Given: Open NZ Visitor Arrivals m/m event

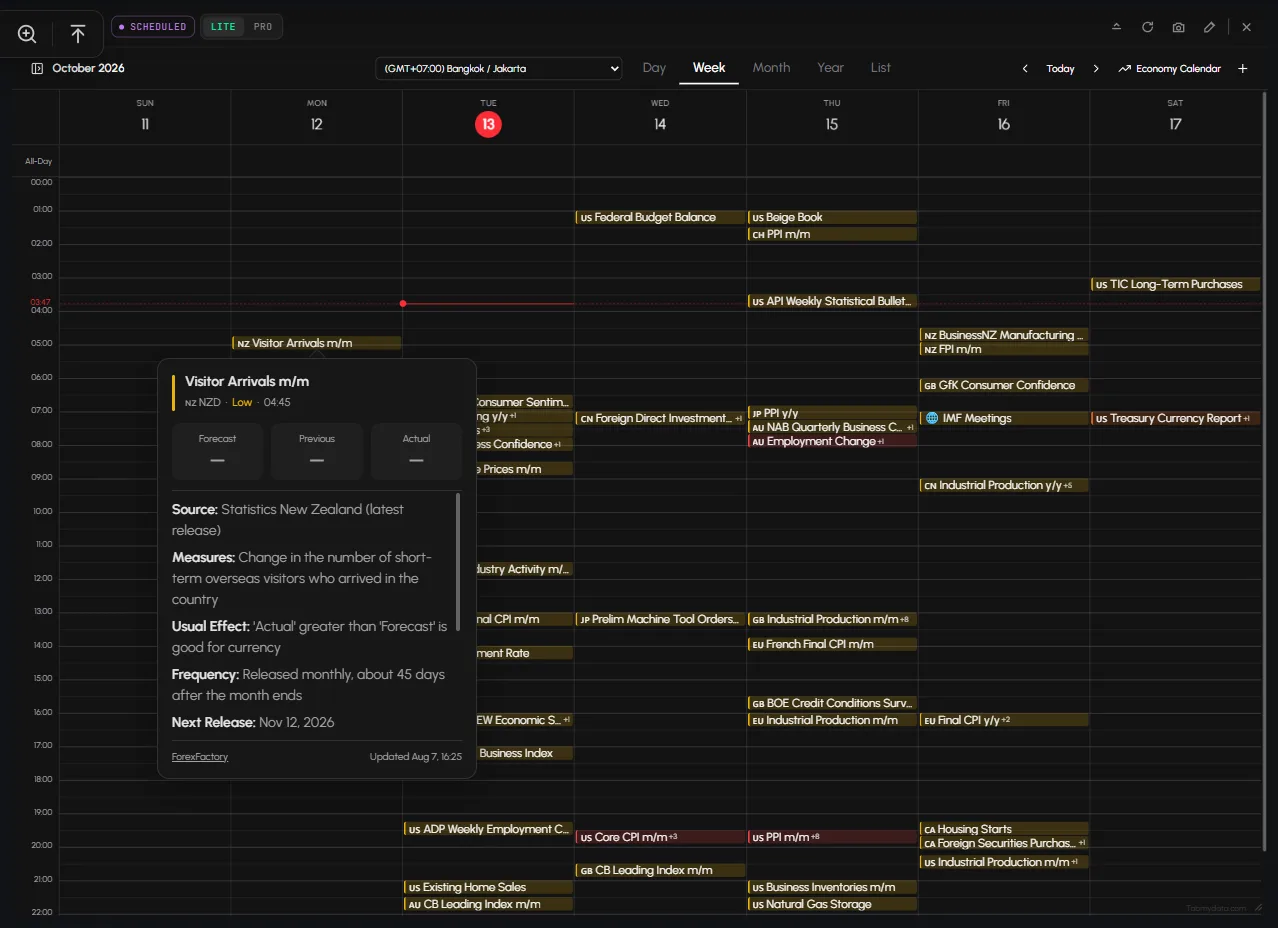Looking at the screenshot, I should pyautogui.click(x=317, y=343).
